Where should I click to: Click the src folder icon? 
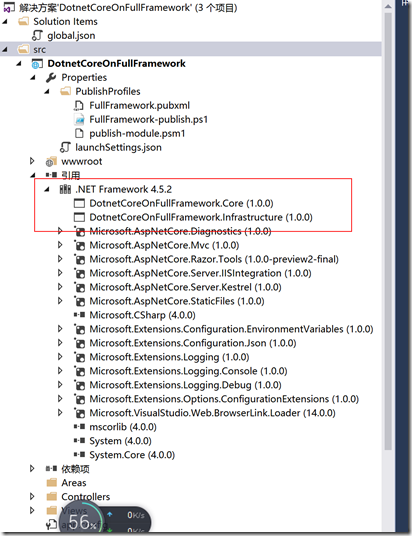23,50
